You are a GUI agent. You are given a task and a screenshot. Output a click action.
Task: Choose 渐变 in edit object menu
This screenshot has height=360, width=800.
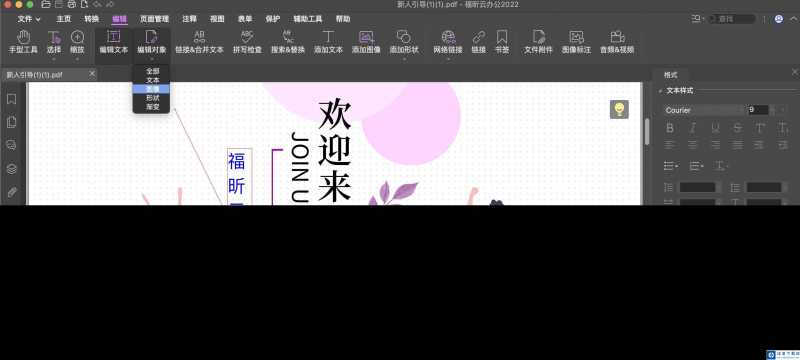pos(152,107)
